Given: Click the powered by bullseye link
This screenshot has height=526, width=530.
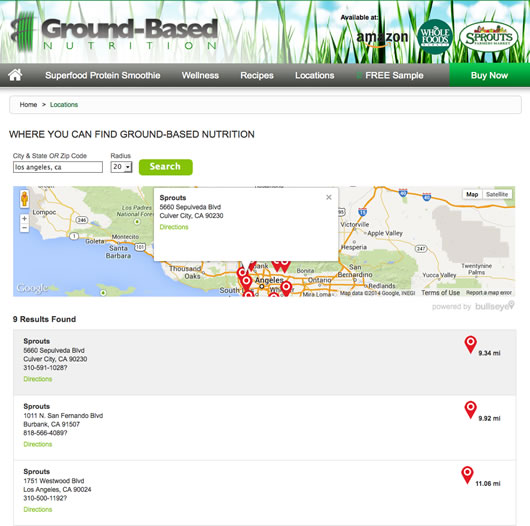Looking at the screenshot, I should click(473, 306).
